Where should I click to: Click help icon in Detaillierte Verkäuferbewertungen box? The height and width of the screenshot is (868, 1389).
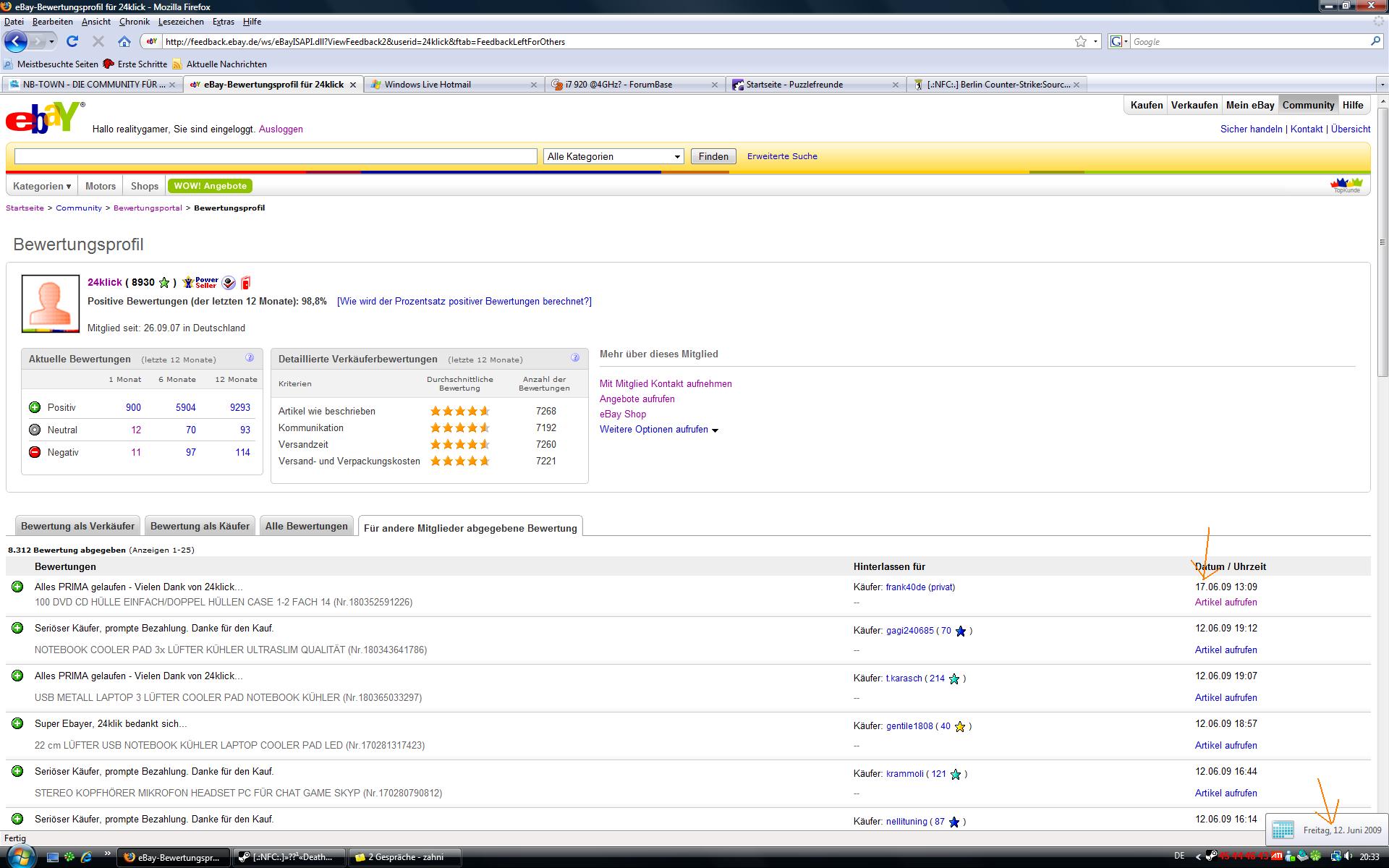[575, 358]
